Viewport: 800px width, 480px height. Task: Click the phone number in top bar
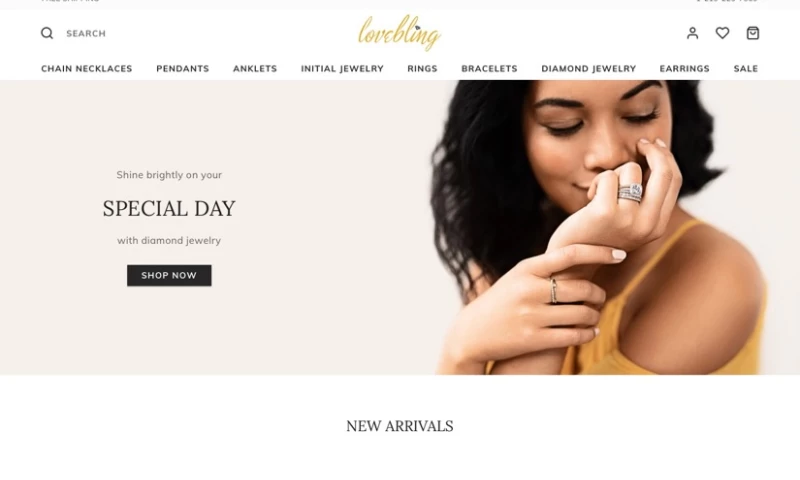pos(728,1)
